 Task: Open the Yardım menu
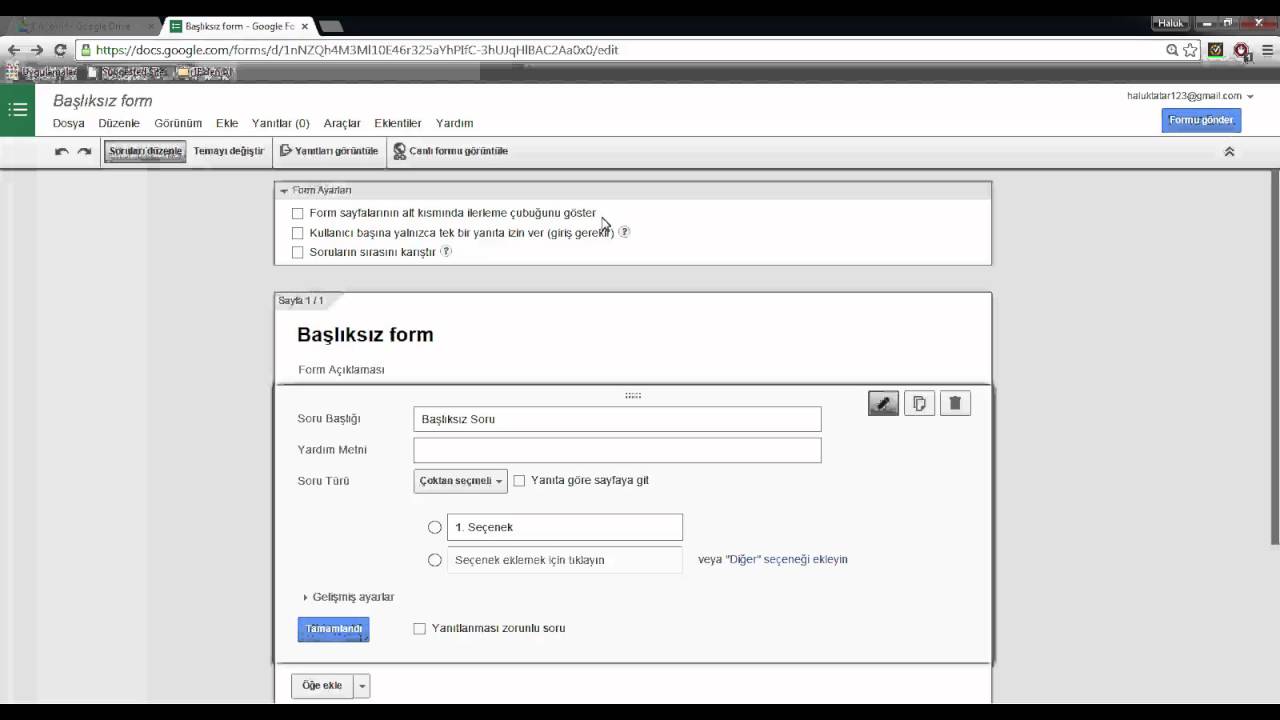pyautogui.click(x=455, y=123)
